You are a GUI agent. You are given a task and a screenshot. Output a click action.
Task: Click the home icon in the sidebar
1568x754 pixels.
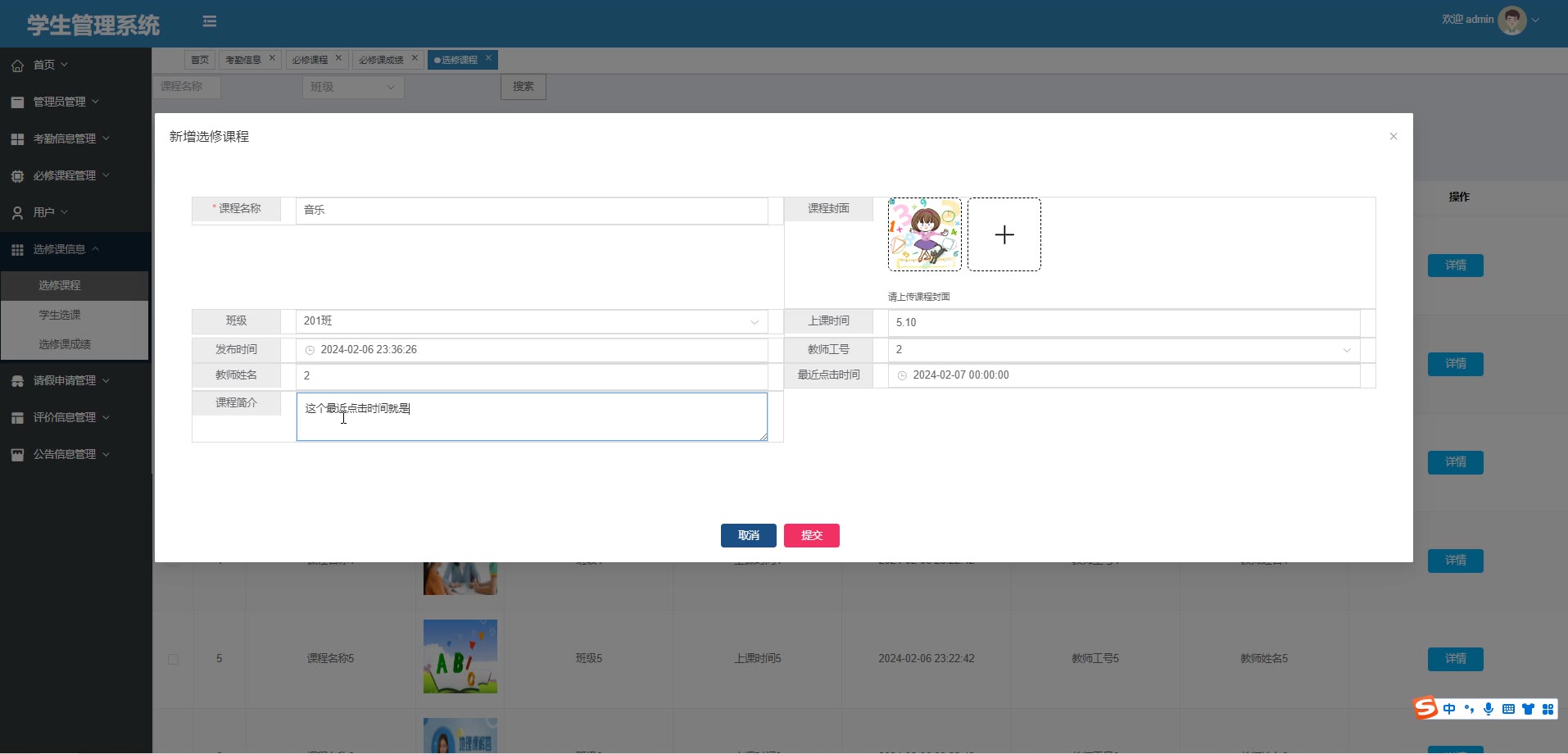pyautogui.click(x=17, y=66)
